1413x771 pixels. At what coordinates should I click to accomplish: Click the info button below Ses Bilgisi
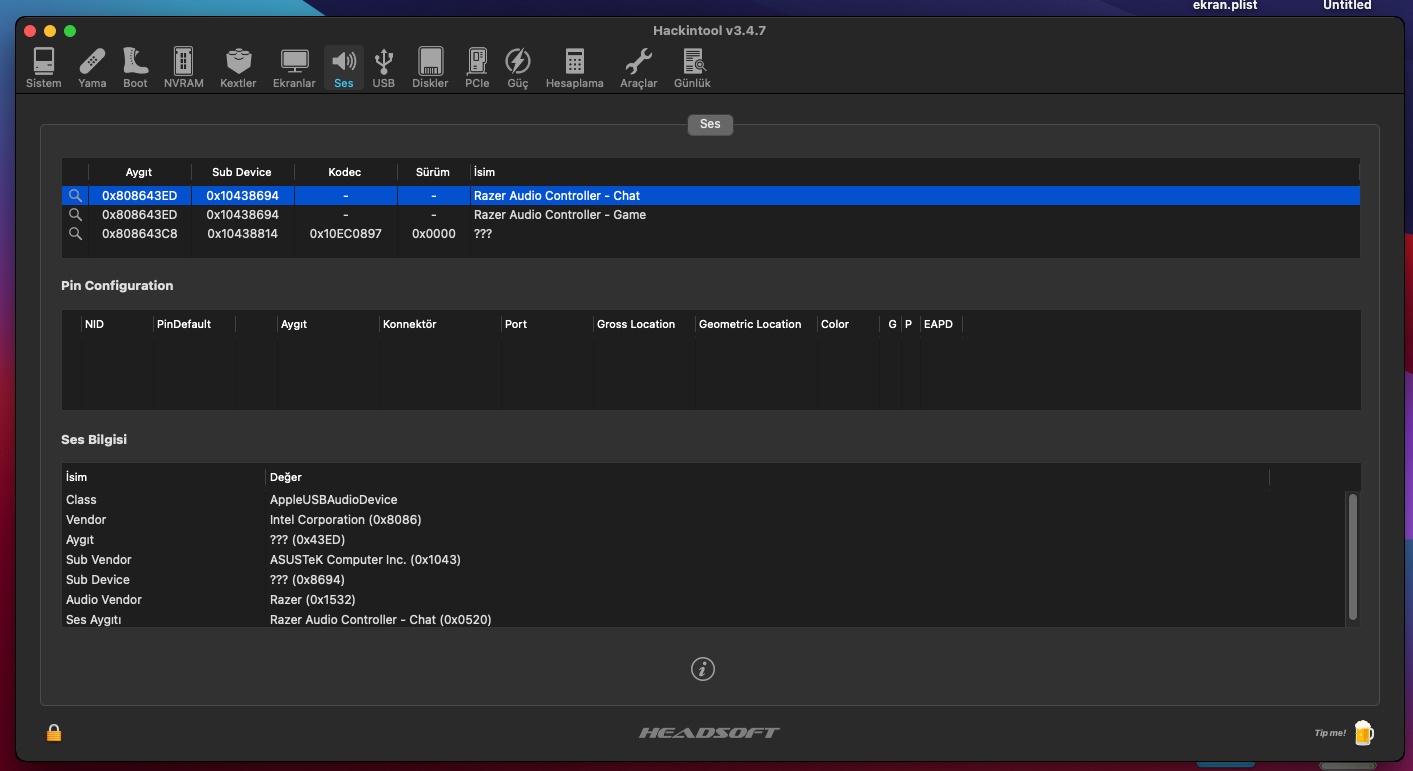coord(703,669)
